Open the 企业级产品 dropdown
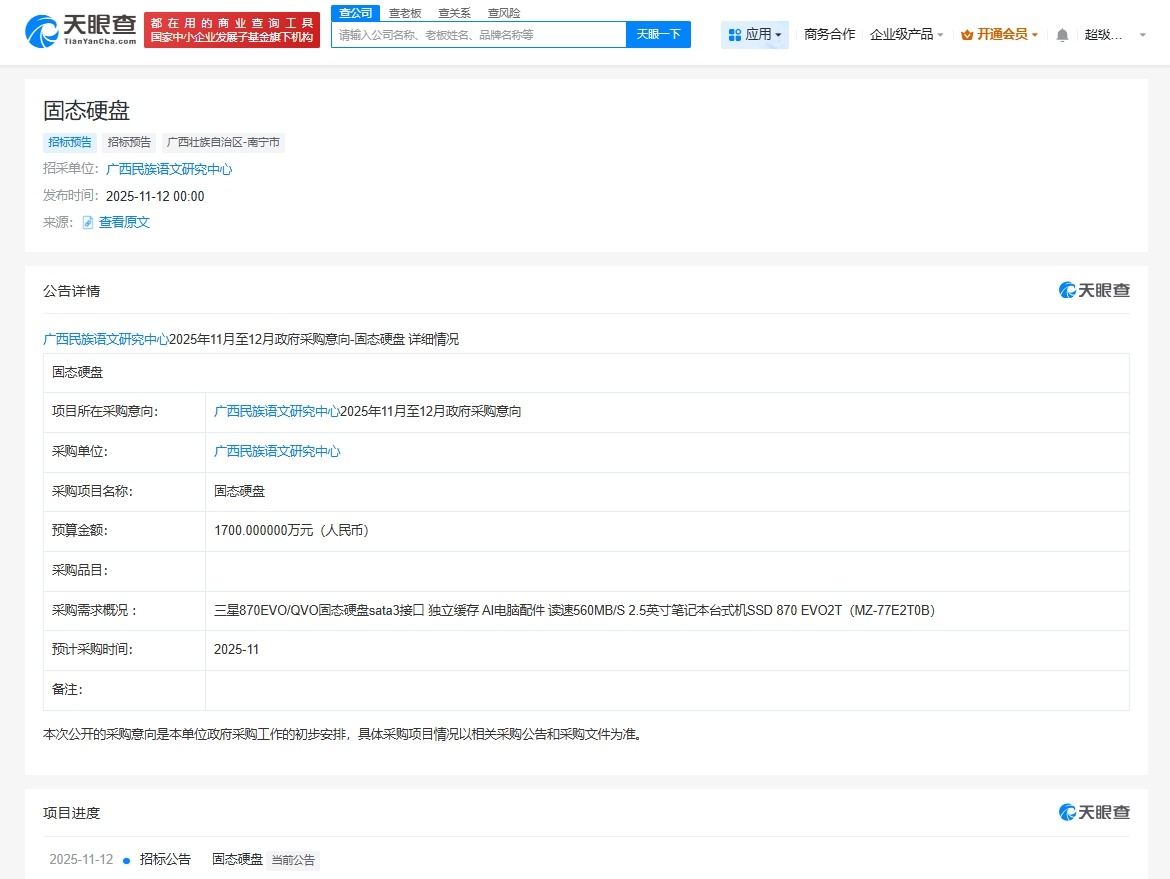 (905, 33)
